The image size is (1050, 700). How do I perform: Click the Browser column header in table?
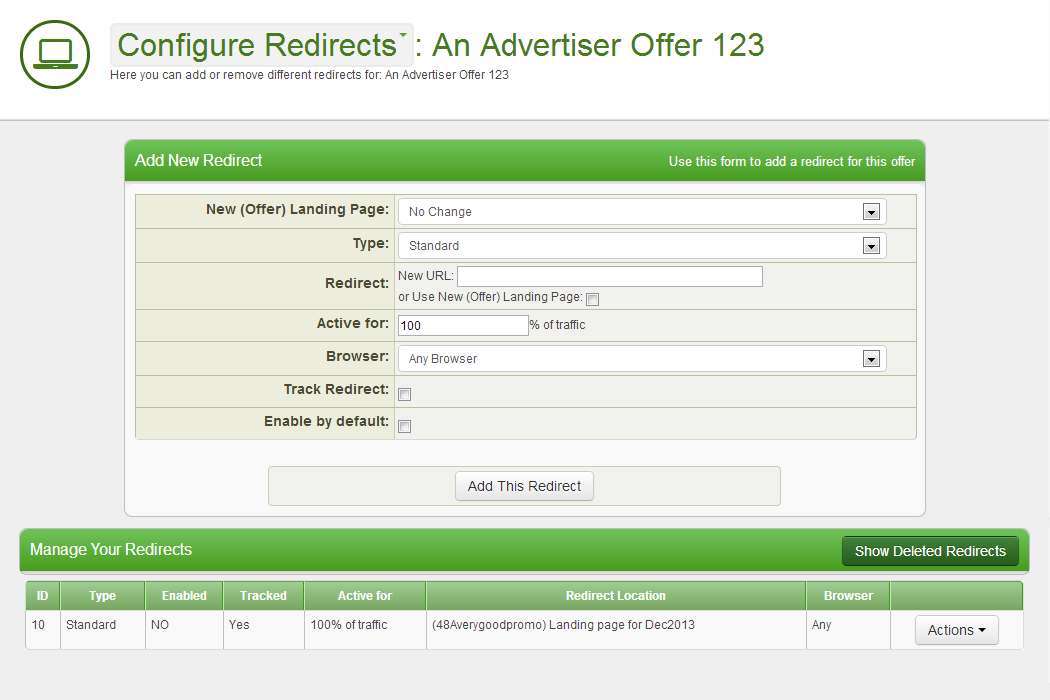tap(848, 596)
